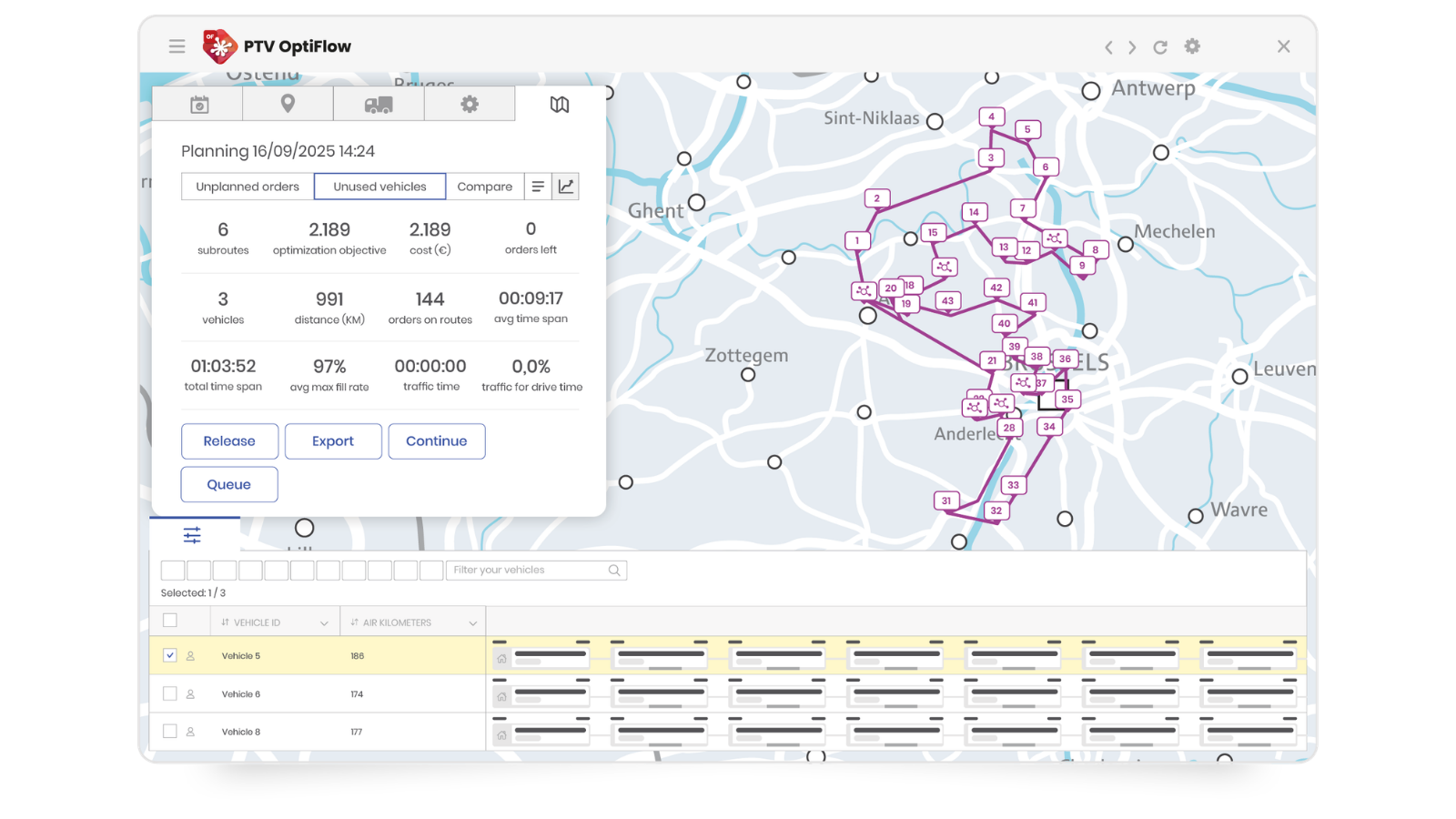Switch to the truck vehicles tab
The image size is (1456, 819).
[379, 104]
